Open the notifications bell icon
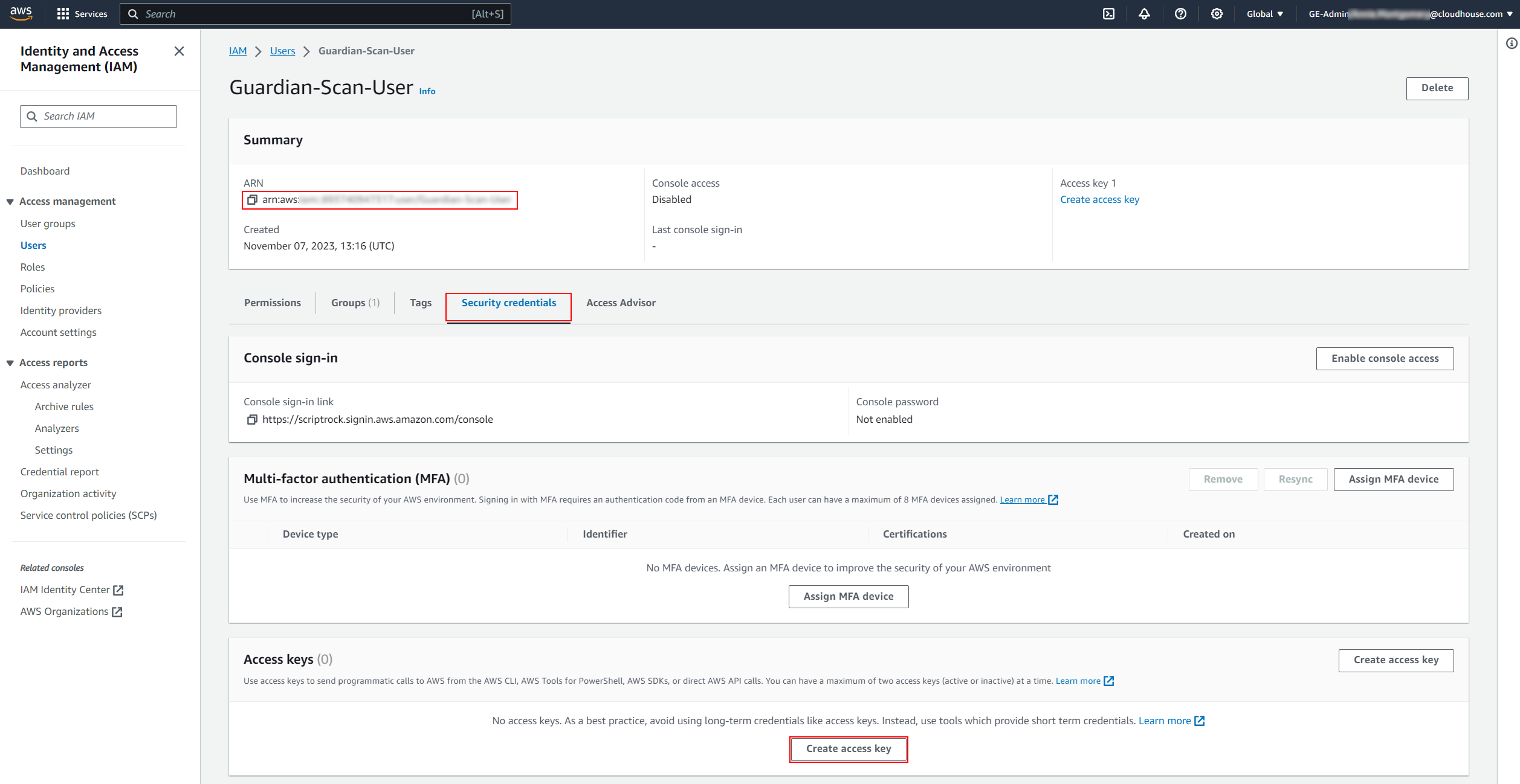 tap(1144, 14)
